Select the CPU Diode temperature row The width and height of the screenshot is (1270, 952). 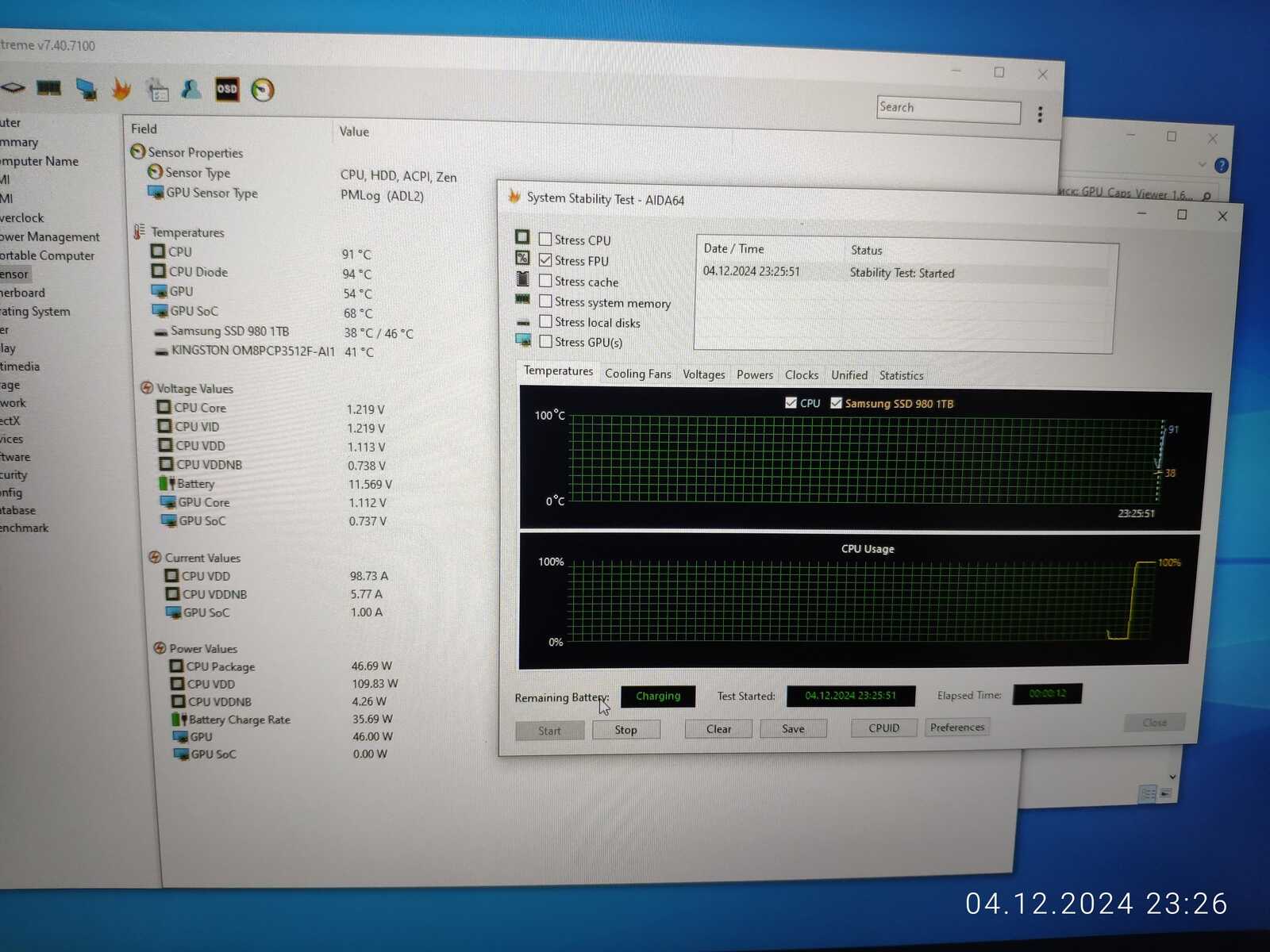pyautogui.click(x=262, y=272)
